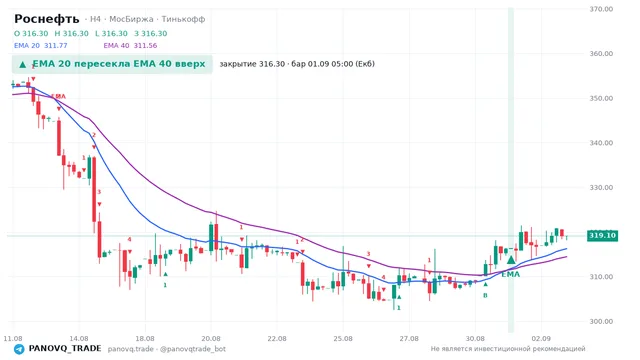Click the green EMA label under crossover
The height and width of the screenshot is (360, 640).
click(511, 274)
